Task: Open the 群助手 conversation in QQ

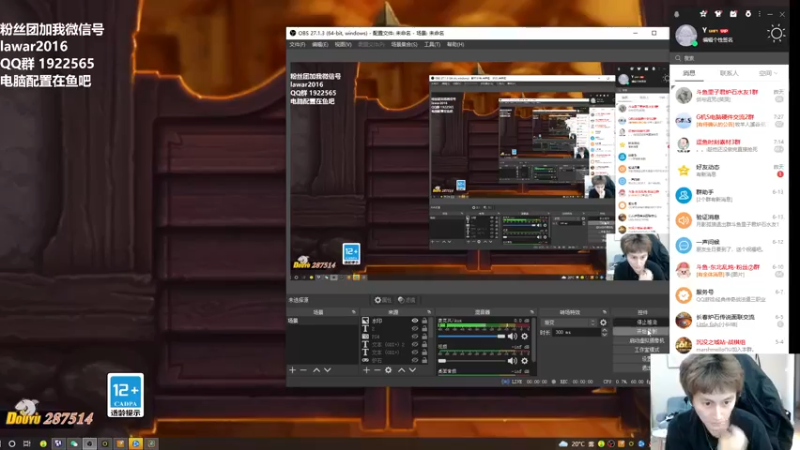Action: pos(729,195)
